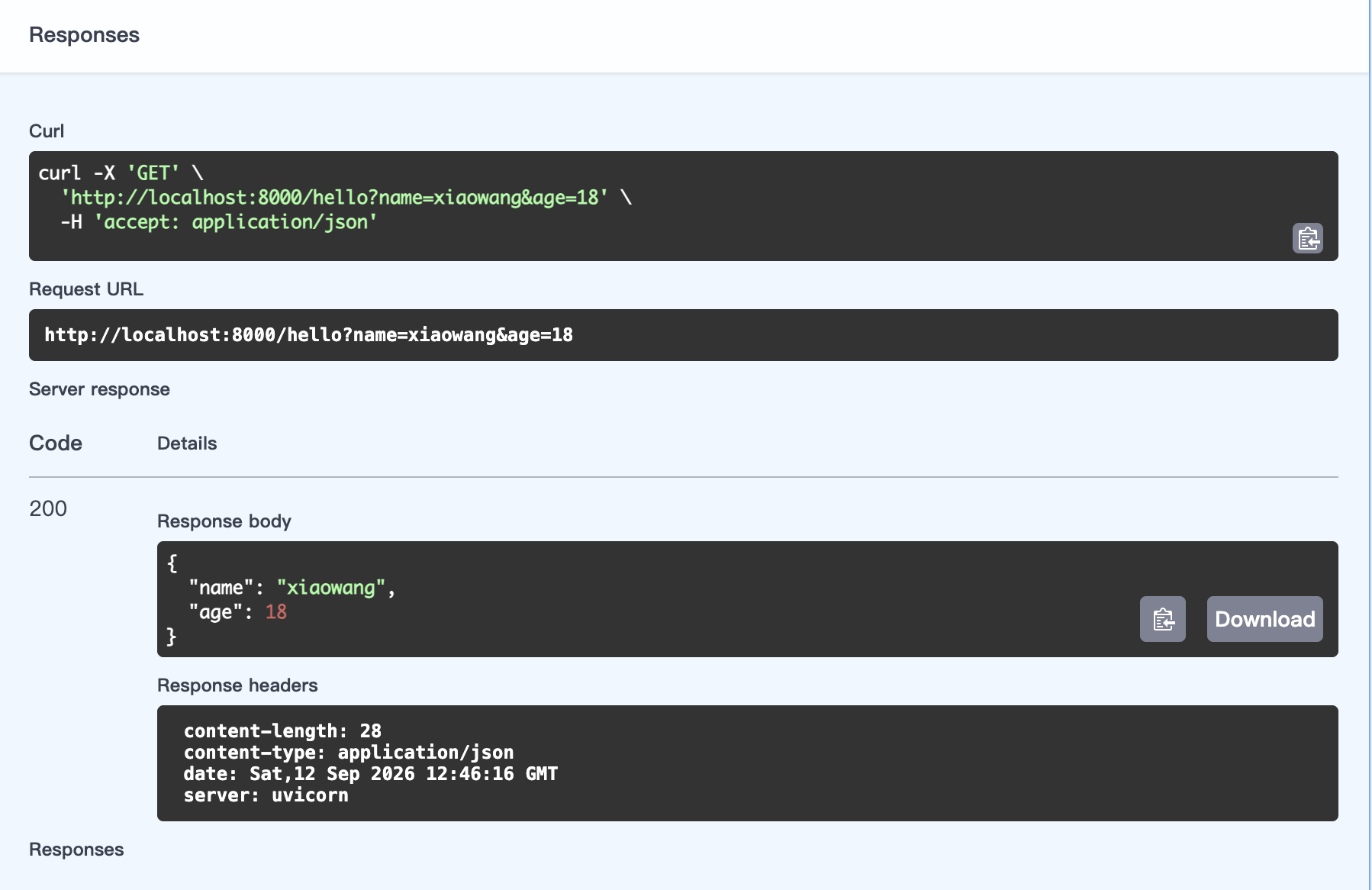1372x890 pixels.
Task: Click the 'accept: application/json' header line
Action: pyautogui.click(x=236, y=222)
